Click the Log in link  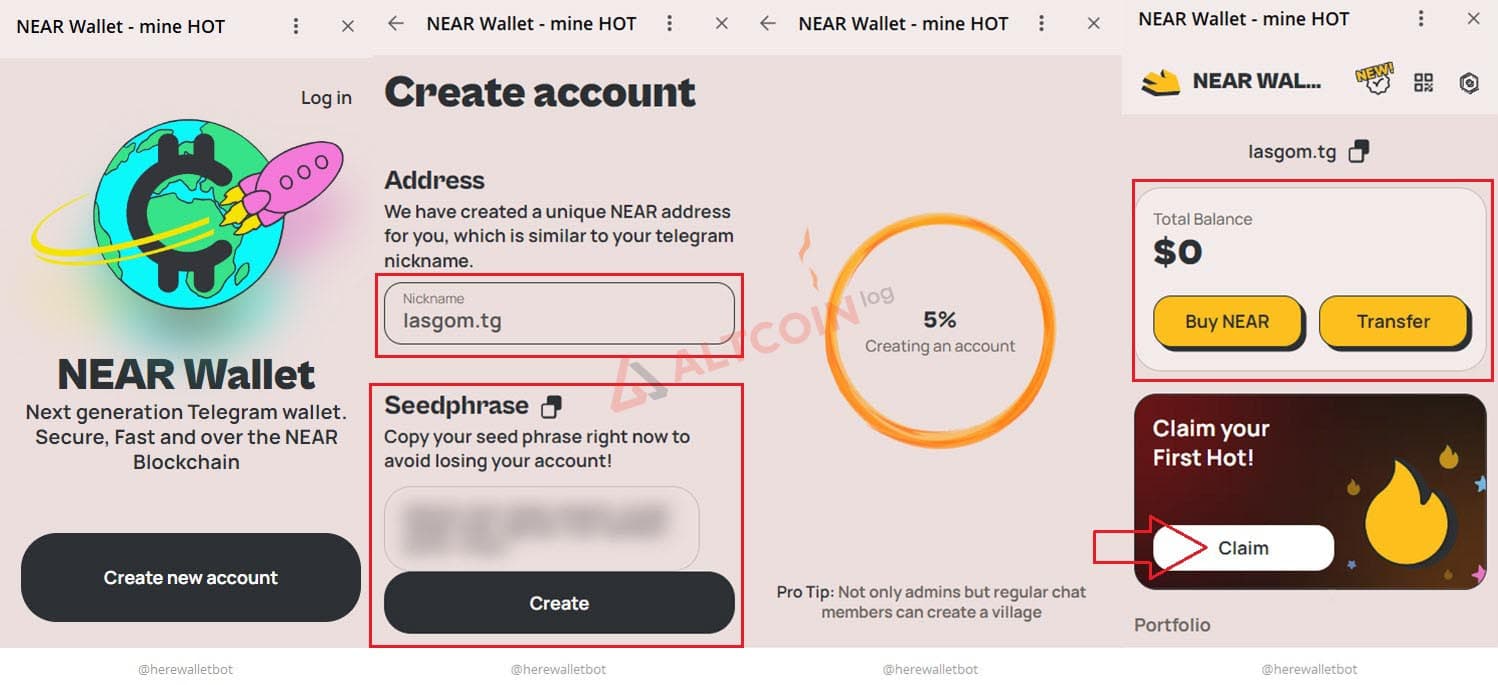click(326, 97)
